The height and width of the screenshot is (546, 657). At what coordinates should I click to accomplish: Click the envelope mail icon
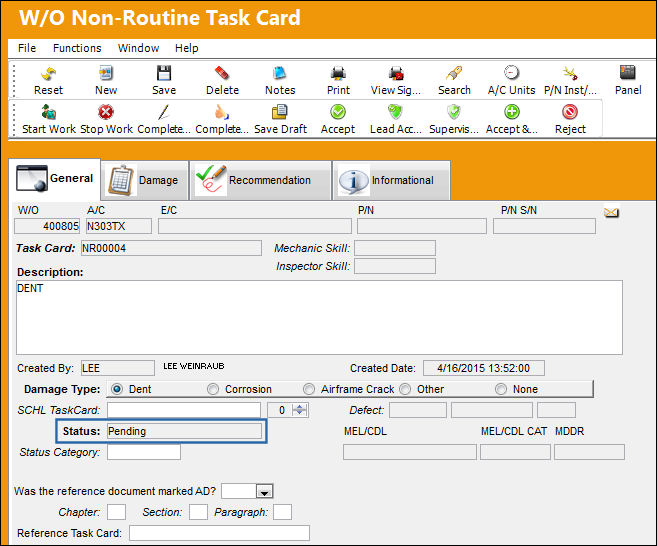coord(611,213)
